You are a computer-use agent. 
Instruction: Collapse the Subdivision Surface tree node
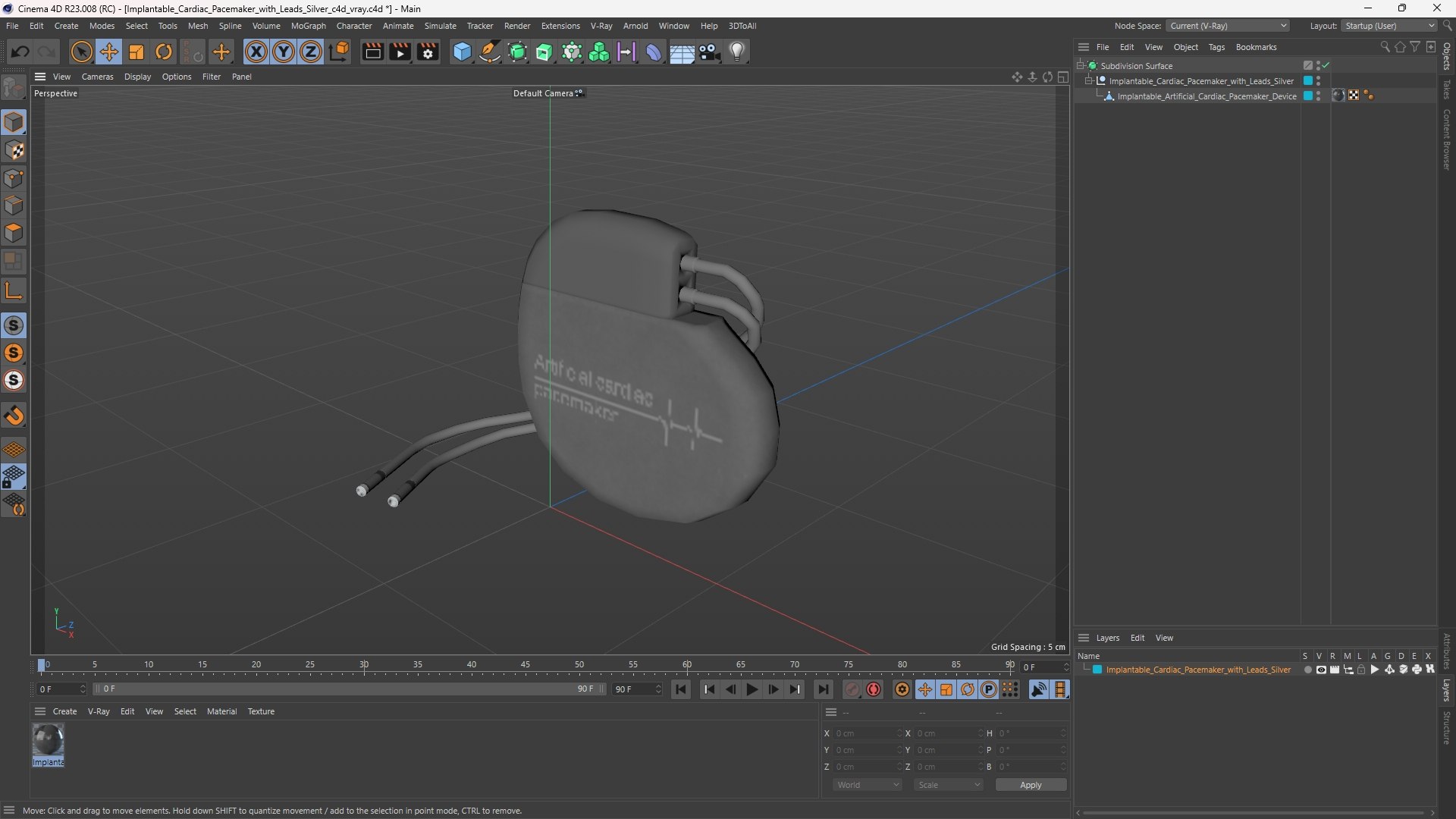point(1080,66)
